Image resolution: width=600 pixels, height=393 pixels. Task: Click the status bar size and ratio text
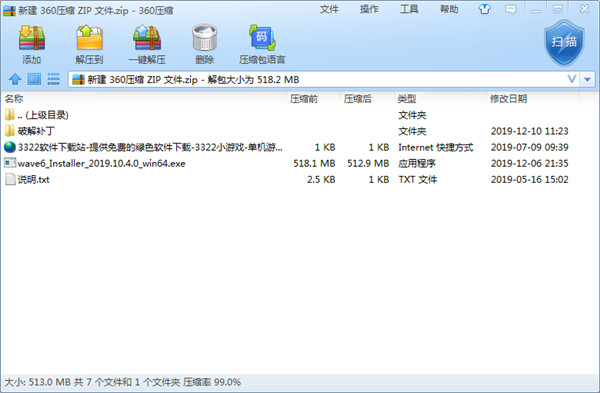pos(122,382)
